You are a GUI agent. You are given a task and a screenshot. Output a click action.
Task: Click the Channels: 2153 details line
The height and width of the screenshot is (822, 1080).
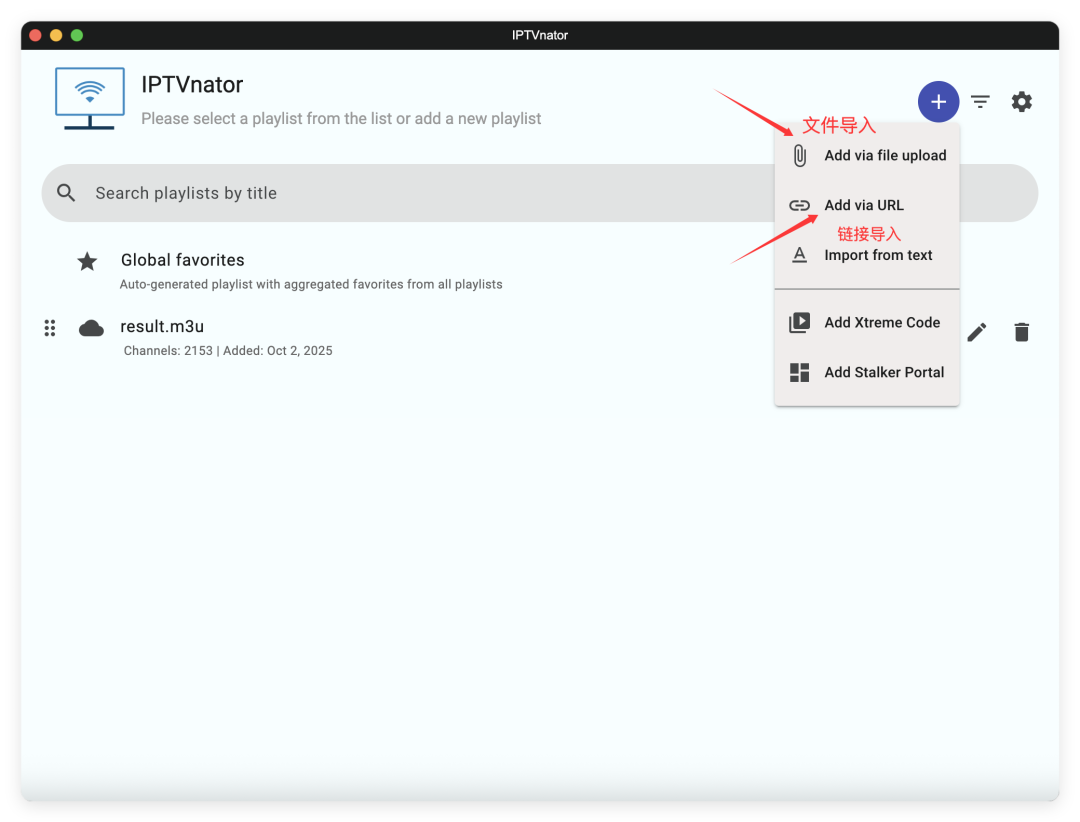tap(228, 351)
